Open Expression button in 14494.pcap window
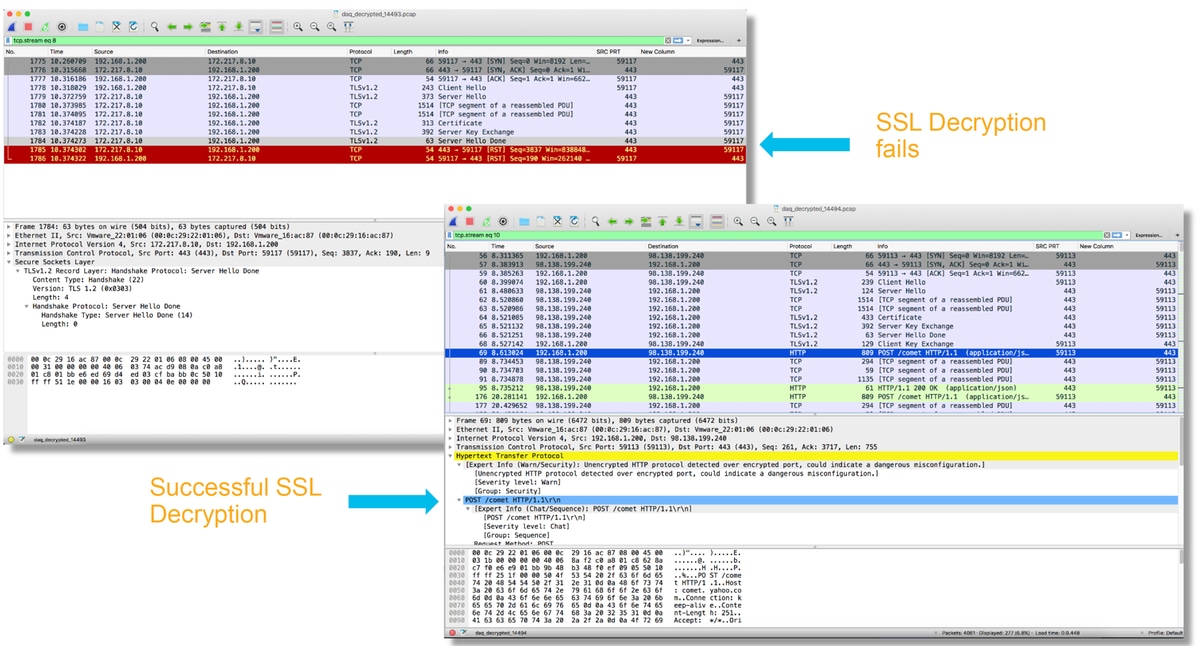The height and width of the screenshot is (646, 1200). click(1150, 235)
